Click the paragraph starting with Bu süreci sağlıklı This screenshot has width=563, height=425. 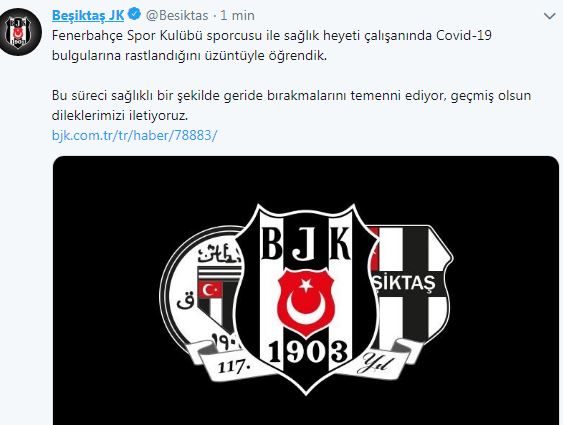(x=292, y=106)
